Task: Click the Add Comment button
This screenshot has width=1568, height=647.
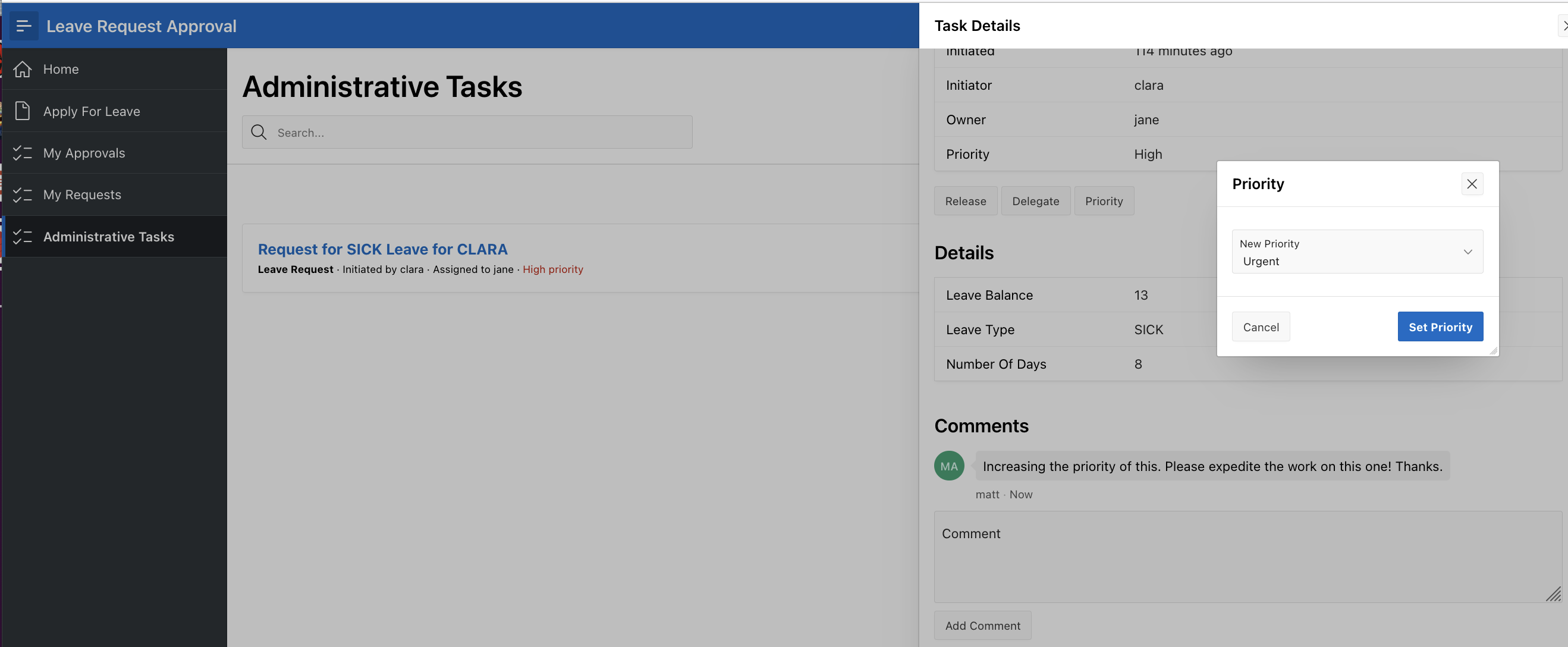Action: [982, 626]
